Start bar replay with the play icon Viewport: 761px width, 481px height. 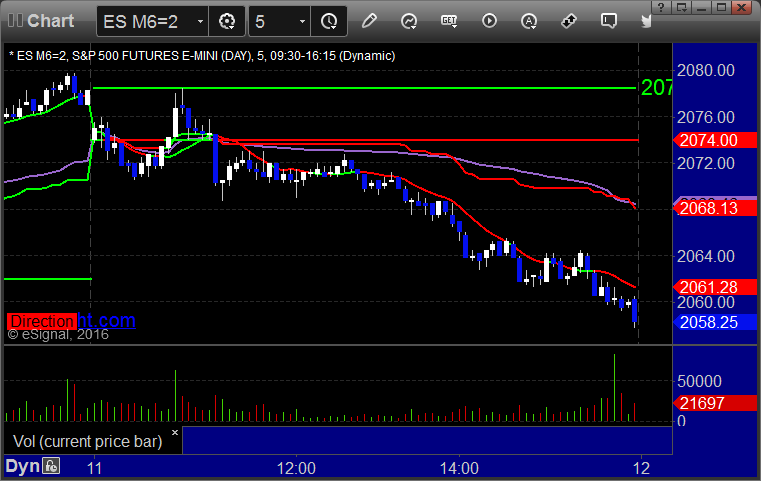489,21
